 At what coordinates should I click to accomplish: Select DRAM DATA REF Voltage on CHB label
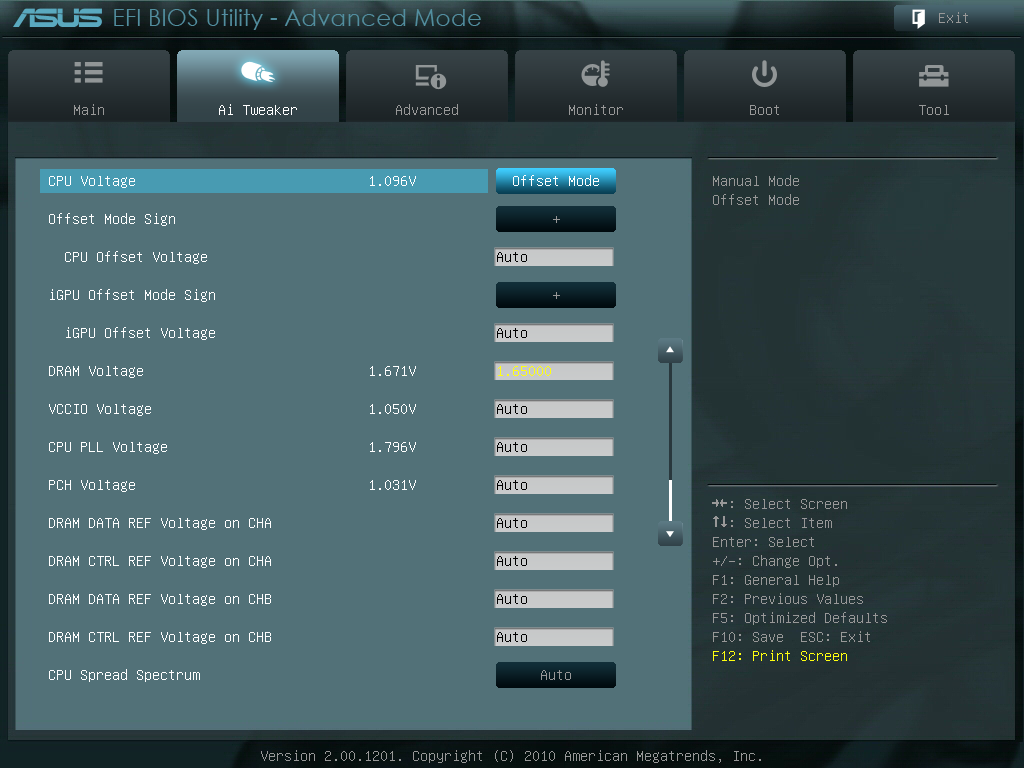click(160, 600)
